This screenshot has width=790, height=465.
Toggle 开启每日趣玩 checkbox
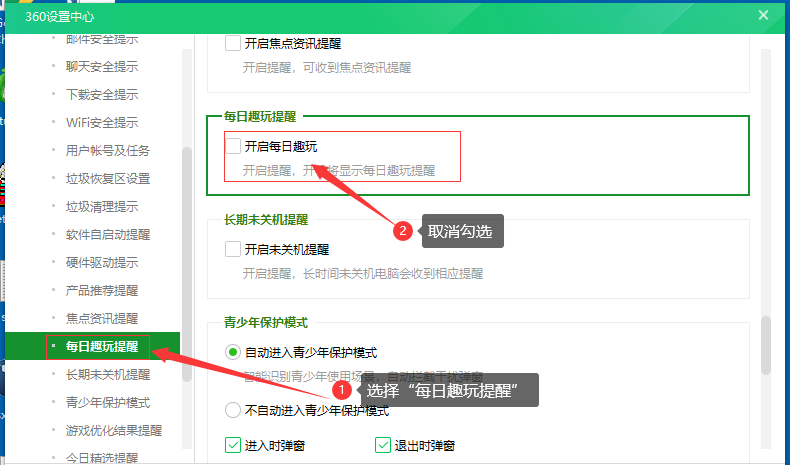tap(233, 146)
